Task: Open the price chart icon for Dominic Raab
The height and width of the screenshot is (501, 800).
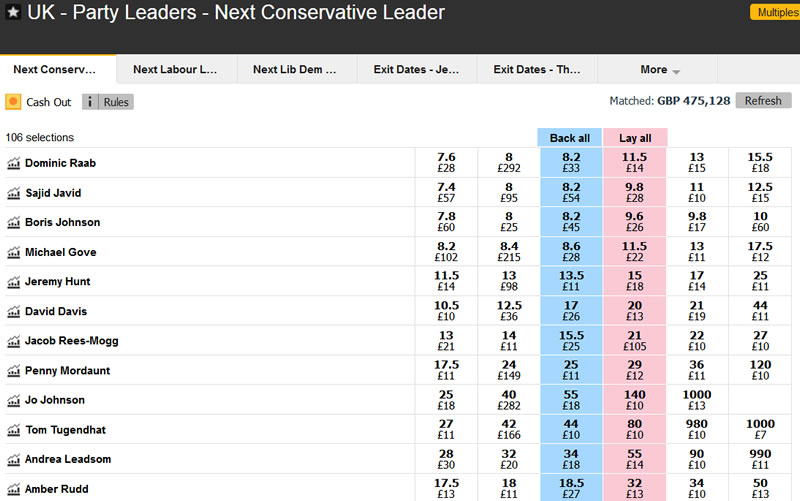Action: point(14,163)
